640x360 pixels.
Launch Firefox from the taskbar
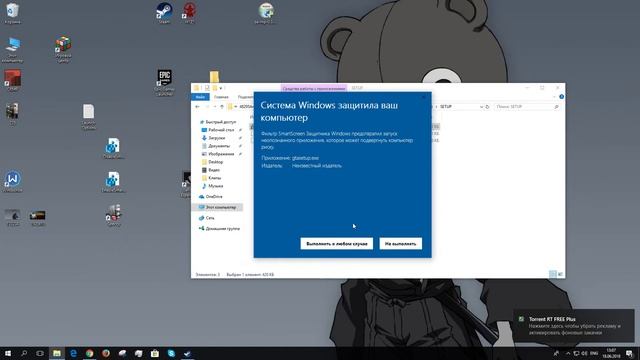tap(106, 353)
